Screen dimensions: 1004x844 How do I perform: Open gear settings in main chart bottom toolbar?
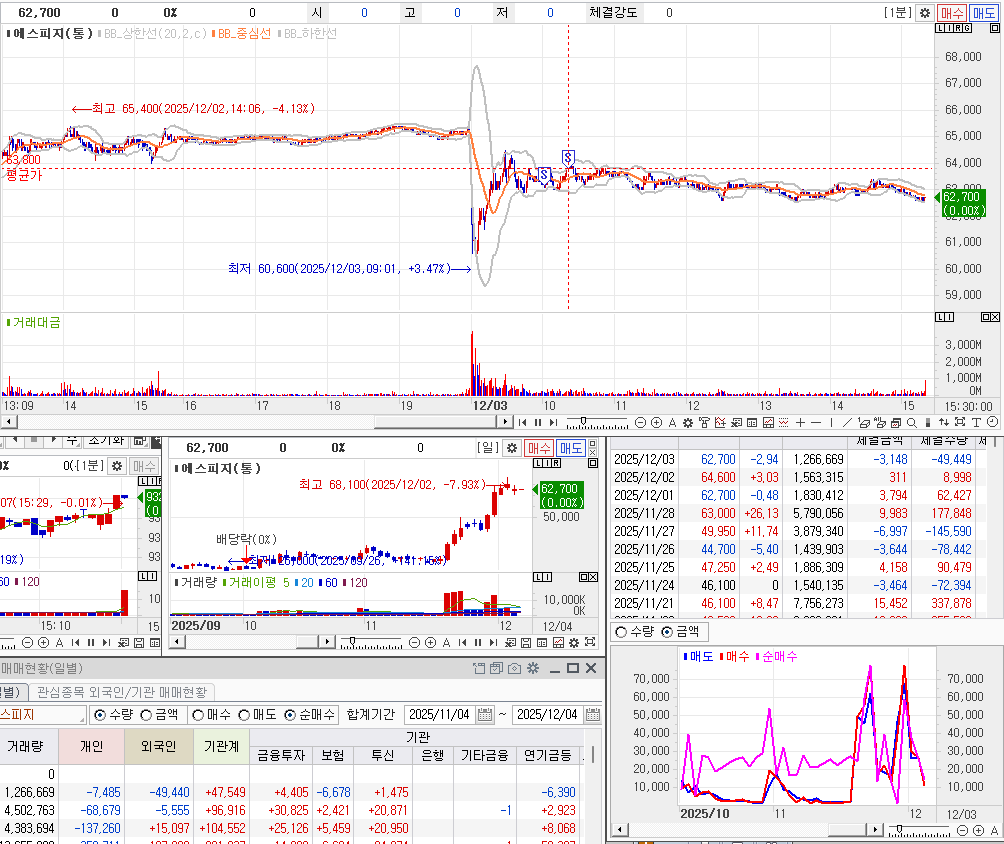tap(688, 423)
